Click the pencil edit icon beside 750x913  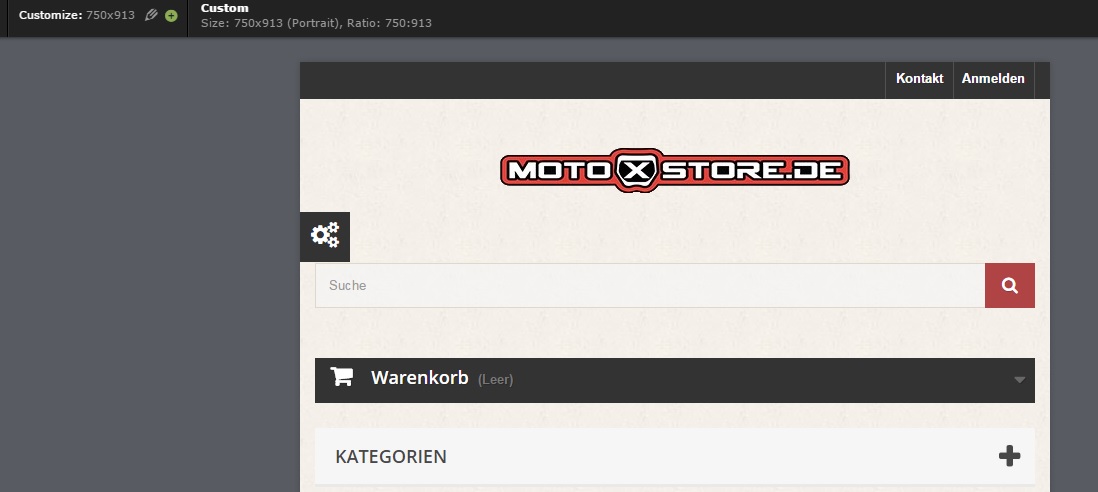point(151,15)
